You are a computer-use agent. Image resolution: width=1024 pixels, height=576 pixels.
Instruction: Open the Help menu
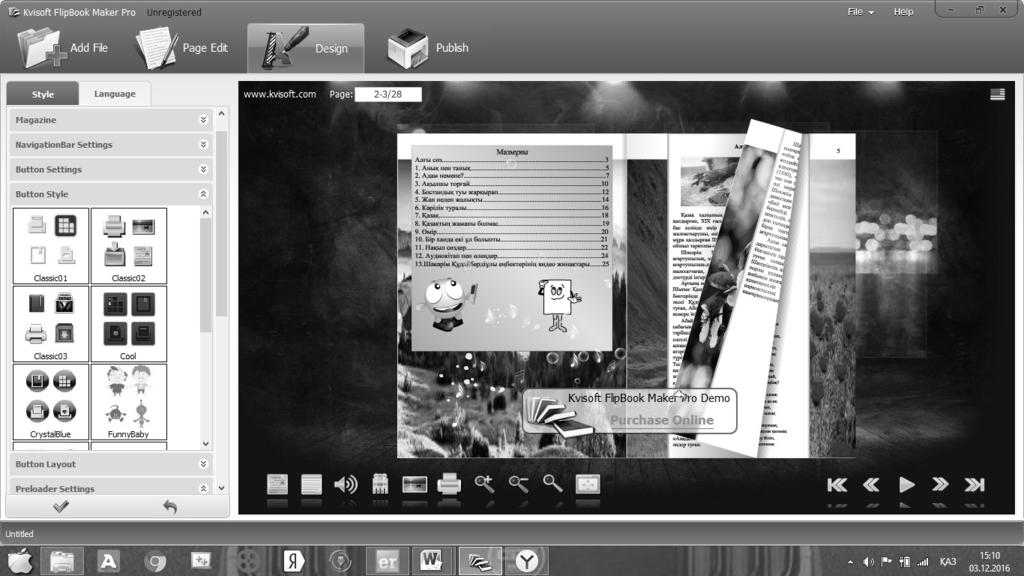903,12
